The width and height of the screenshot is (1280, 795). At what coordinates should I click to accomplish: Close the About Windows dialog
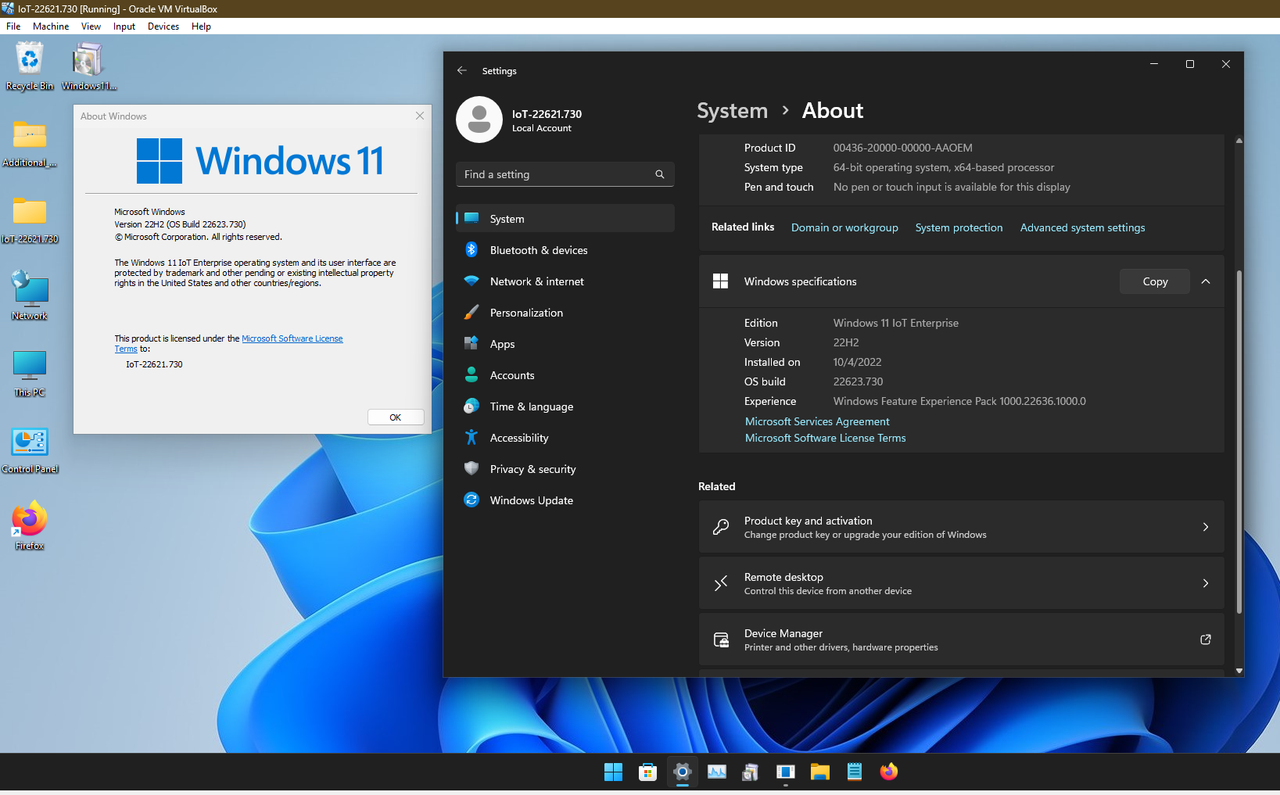(x=420, y=116)
